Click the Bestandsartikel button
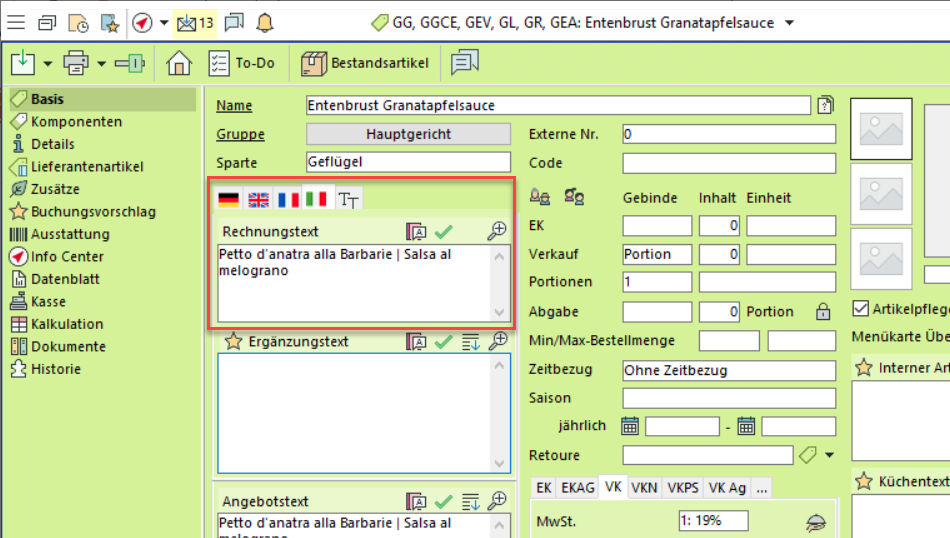Image resolution: width=950 pixels, height=538 pixels. (x=365, y=63)
